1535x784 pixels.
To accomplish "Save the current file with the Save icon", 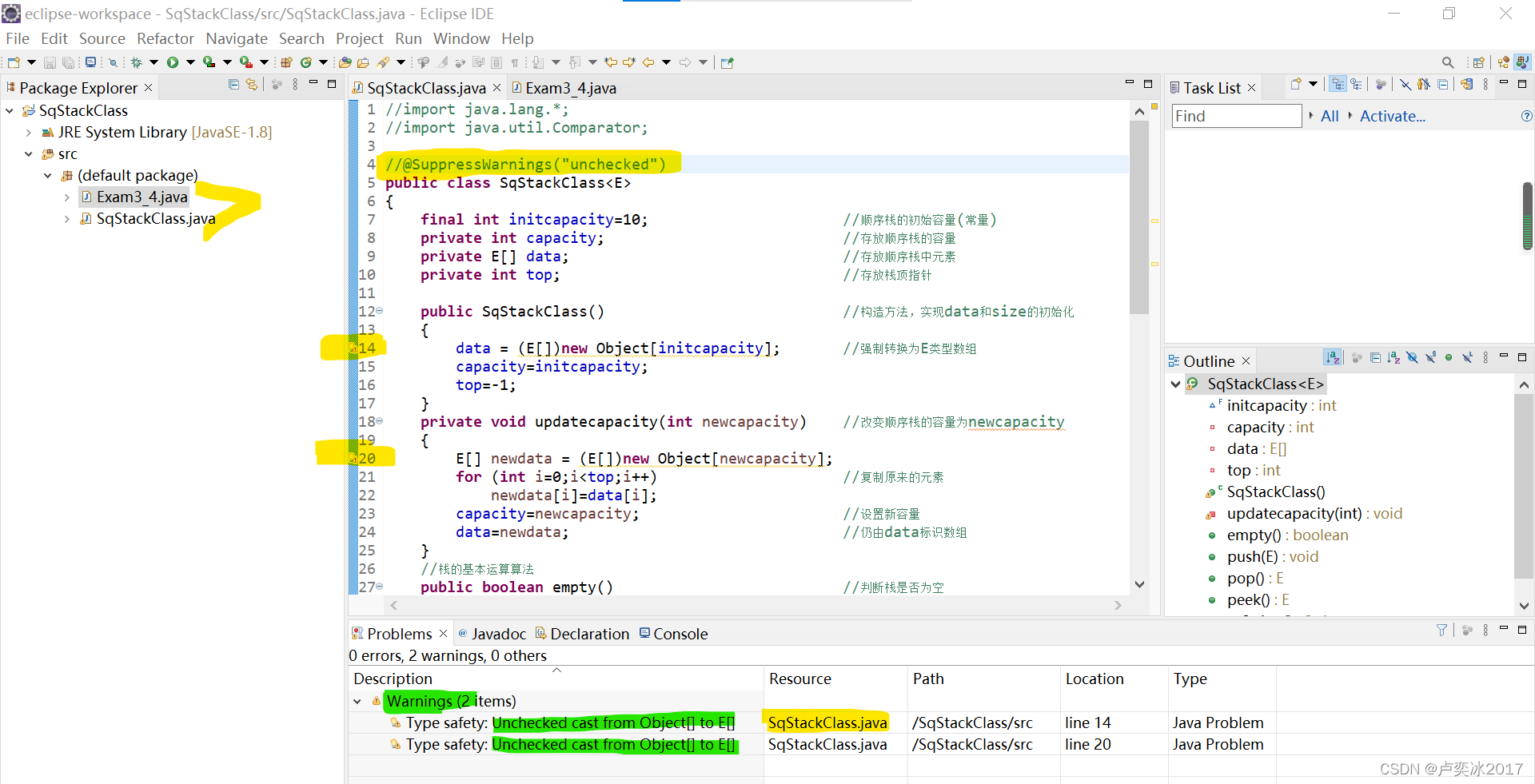I will pos(51,62).
